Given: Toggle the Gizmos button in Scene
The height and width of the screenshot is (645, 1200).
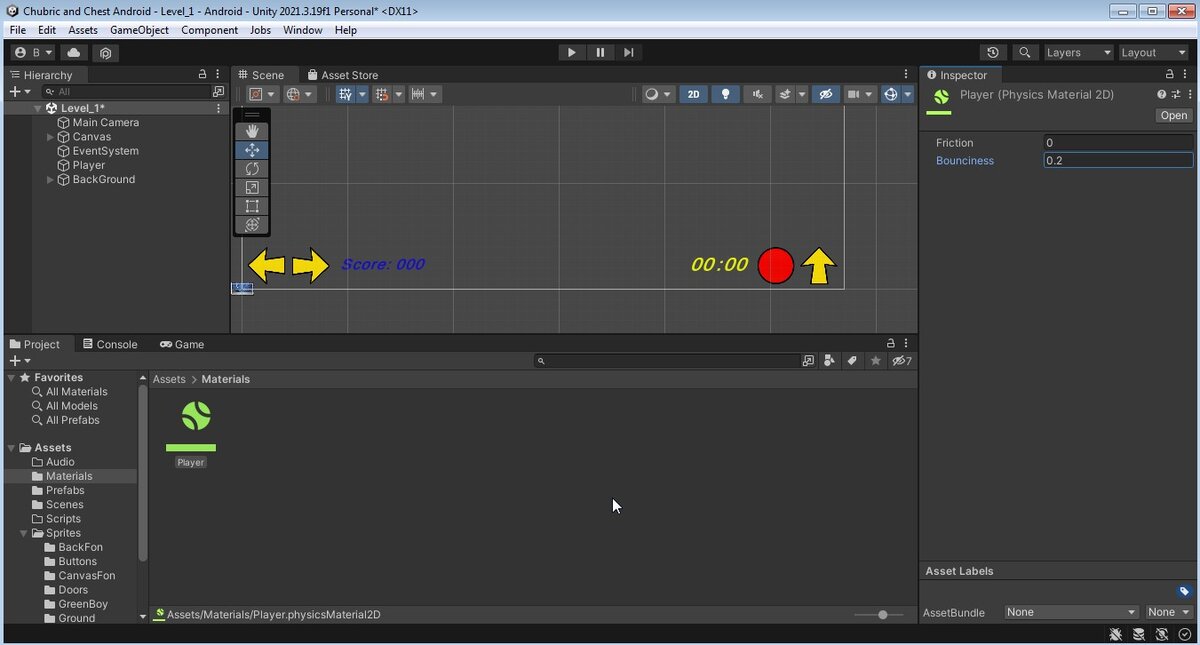Looking at the screenshot, I should point(890,94).
